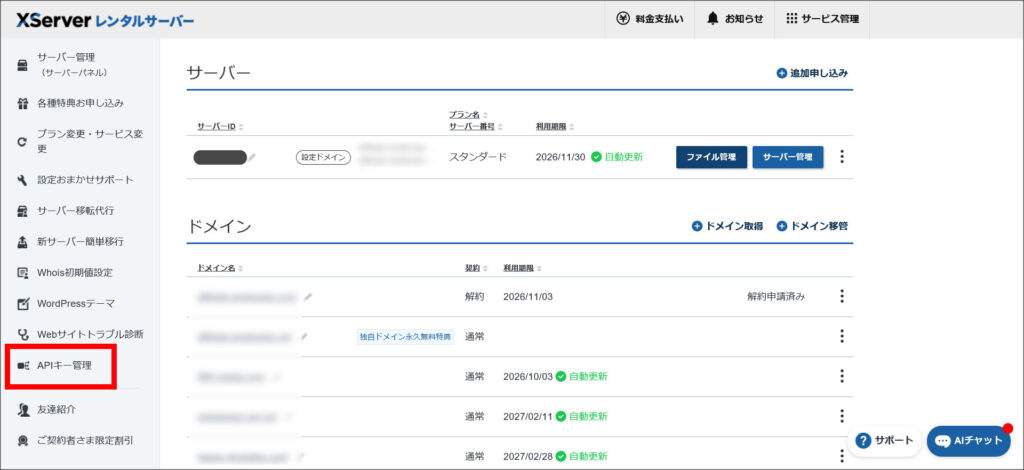Image resolution: width=1024 pixels, height=470 pixels.
Task: Open three-dot menu for 2027/02/11 domain
Action: [842, 416]
